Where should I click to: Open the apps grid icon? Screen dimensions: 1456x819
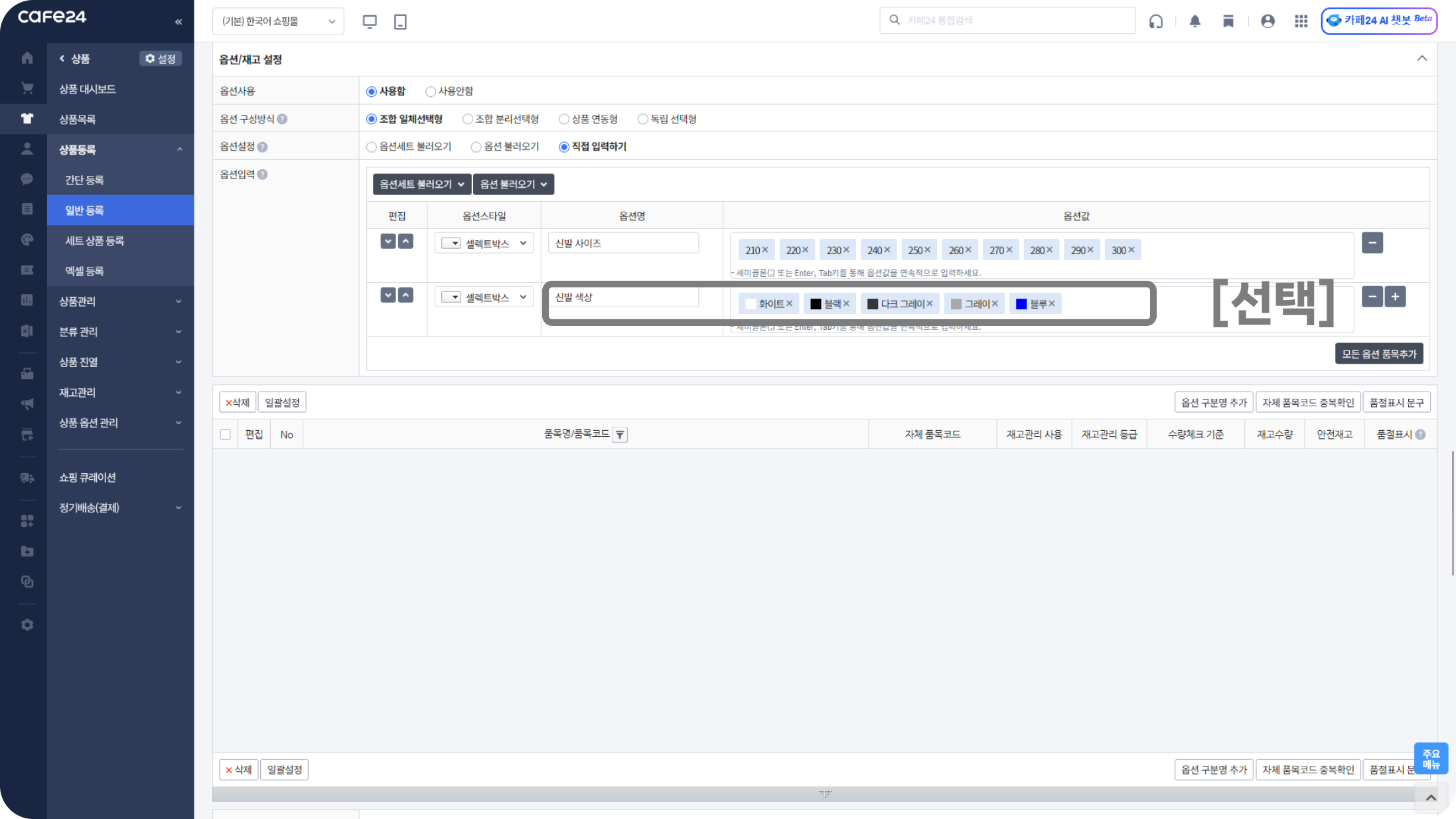1301,21
